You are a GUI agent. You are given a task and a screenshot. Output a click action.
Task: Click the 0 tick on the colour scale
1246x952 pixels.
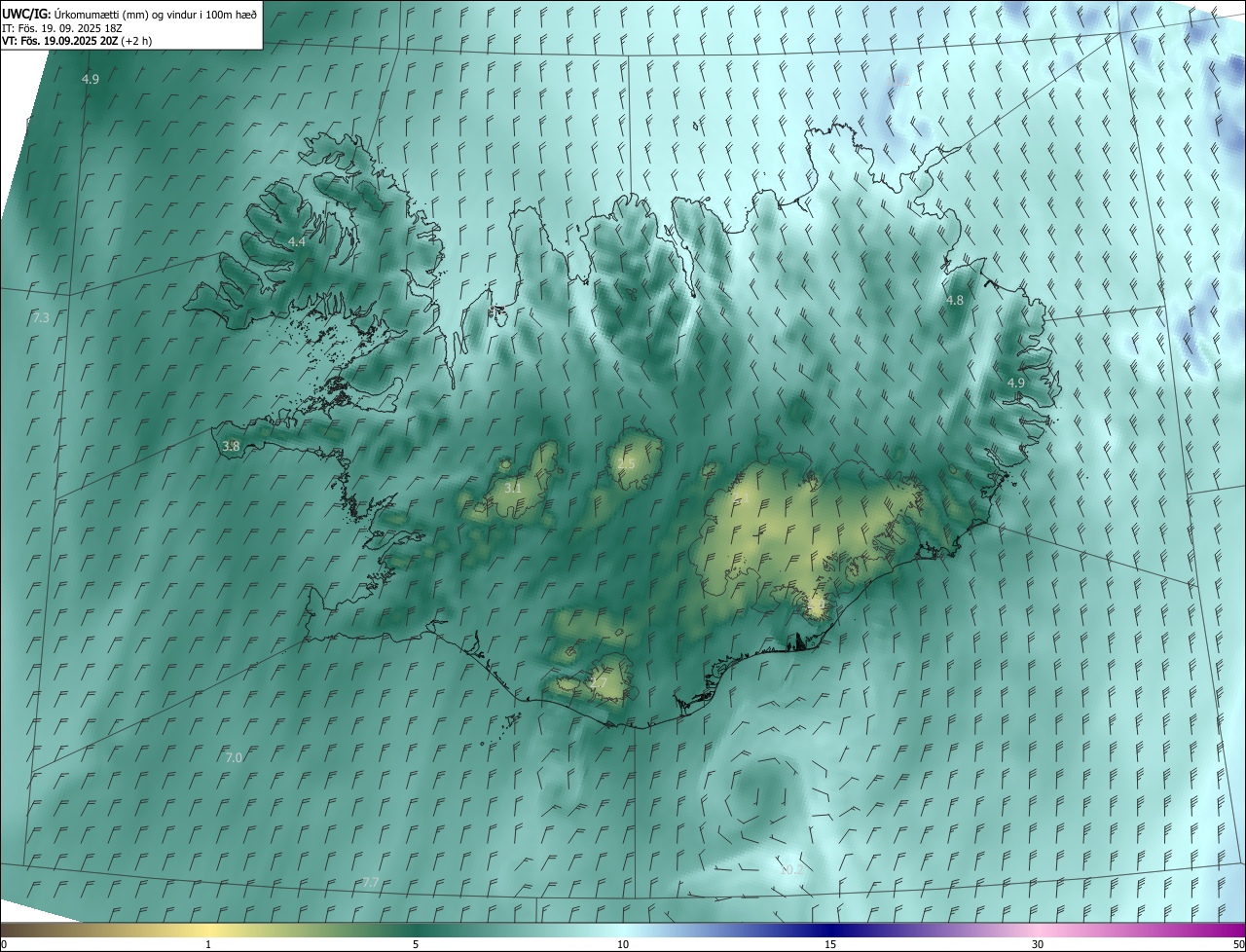coord(4,945)
